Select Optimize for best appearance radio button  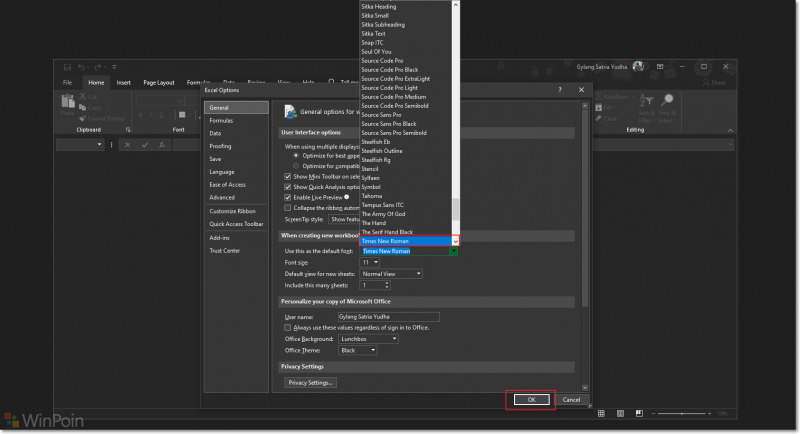[296, 156]
